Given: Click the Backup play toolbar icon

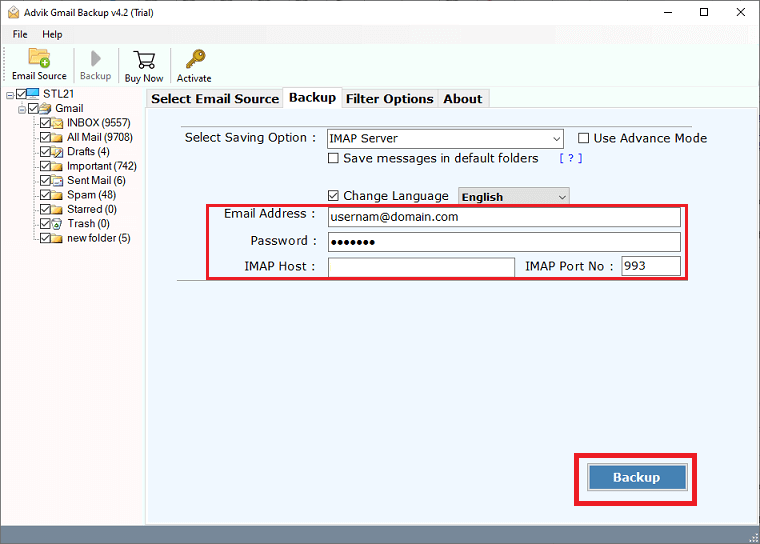Looking at the screenshot, I should pyautogui.click(x=95, y=59).
